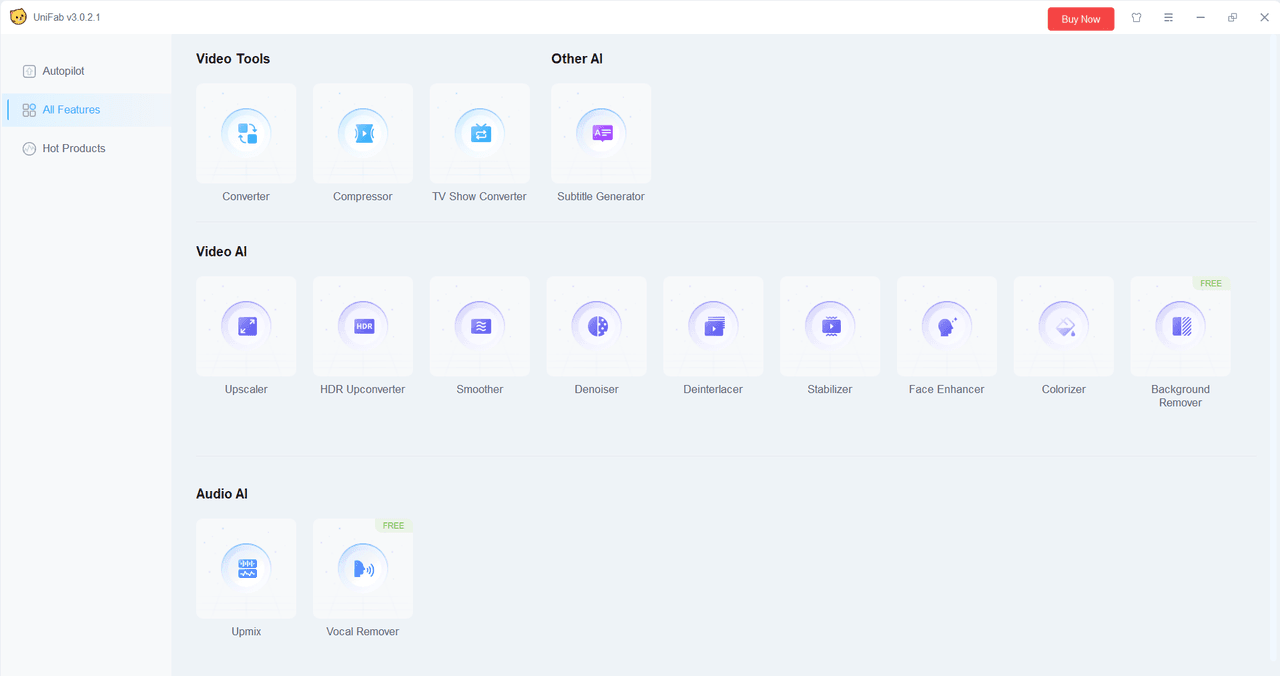The image size is (1280, 676).
Task: Close the UniFab window
Action: (1264, 18)
